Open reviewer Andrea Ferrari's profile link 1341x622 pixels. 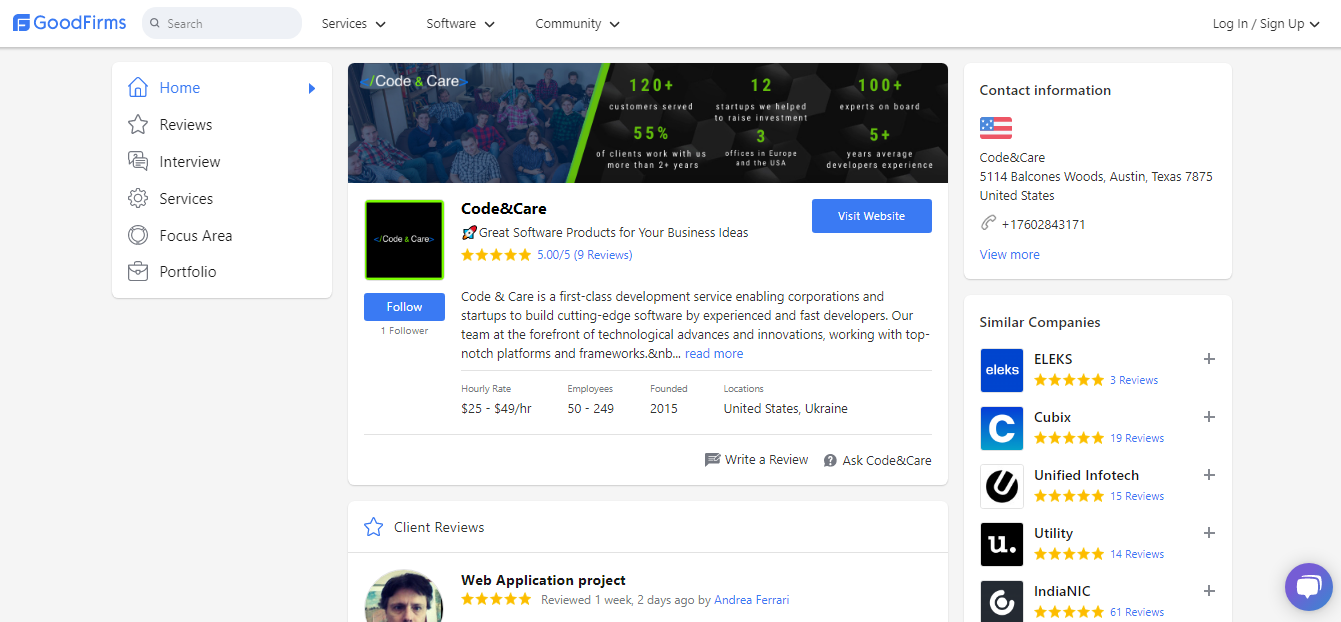[x=752, y=600]
